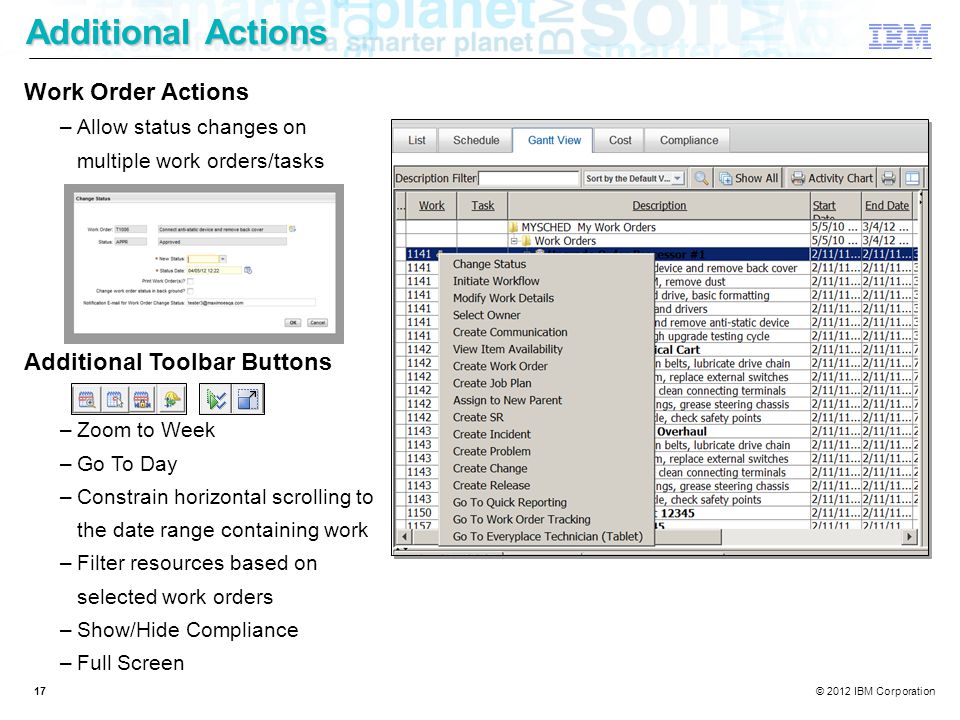Click the Zoom to Week toolbar icon
This screenshot has width=960, height=720.
pyautogui.click(x=86, y=400)
